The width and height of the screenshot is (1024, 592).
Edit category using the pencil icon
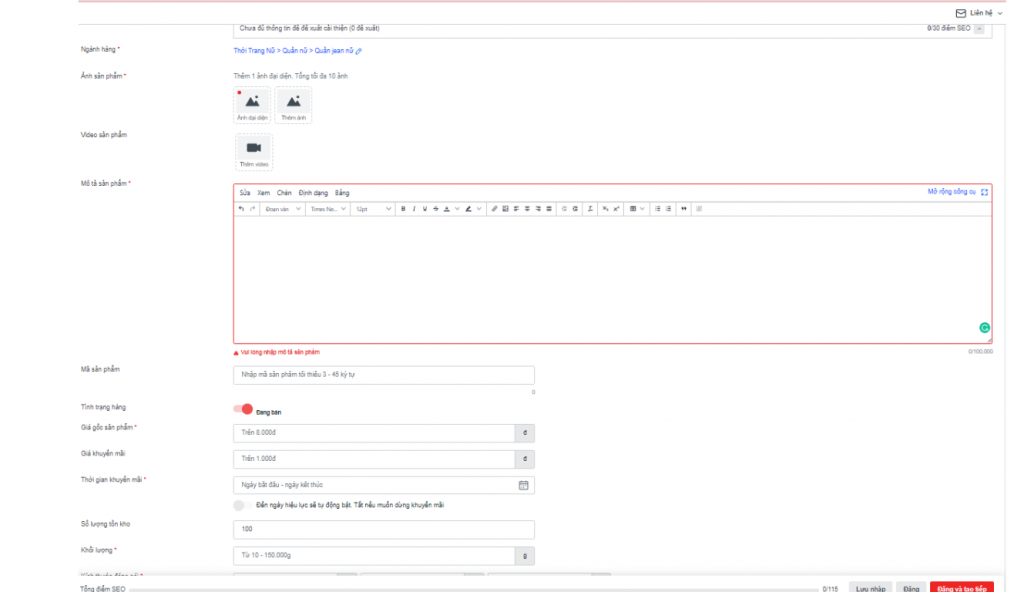(x=359, y=51)
